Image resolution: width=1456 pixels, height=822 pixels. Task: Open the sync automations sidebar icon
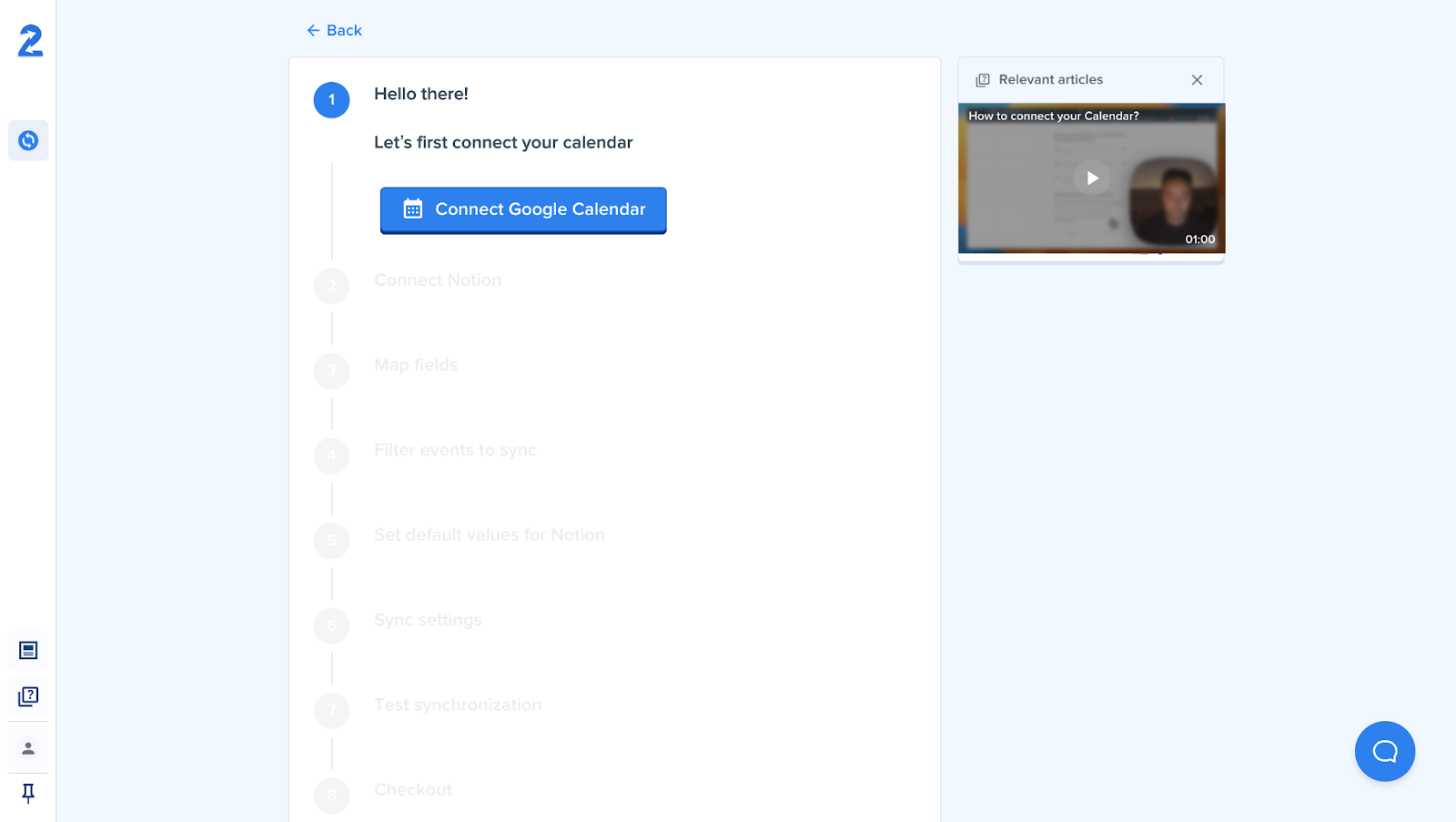pyautogui.click(x=28, y=140)
